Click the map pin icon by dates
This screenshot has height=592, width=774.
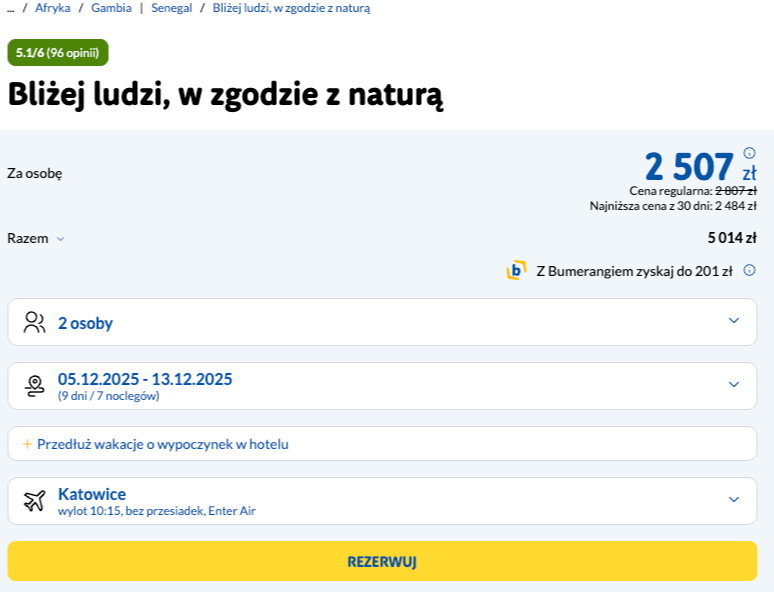(35, 386)
